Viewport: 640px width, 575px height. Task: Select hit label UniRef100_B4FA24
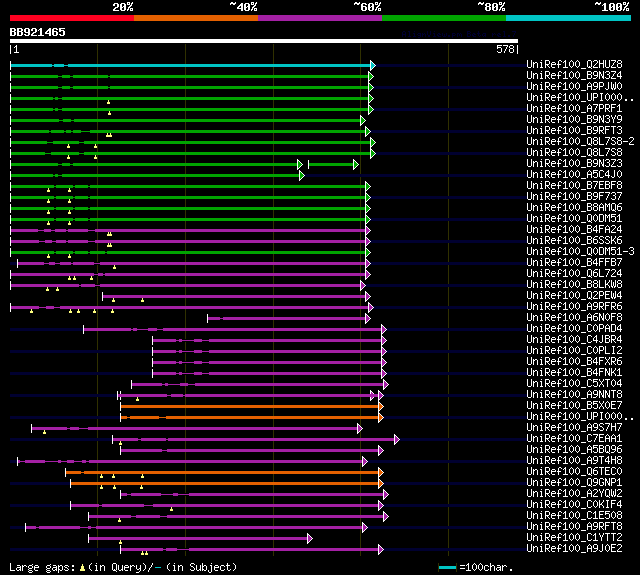coord(574,230)
